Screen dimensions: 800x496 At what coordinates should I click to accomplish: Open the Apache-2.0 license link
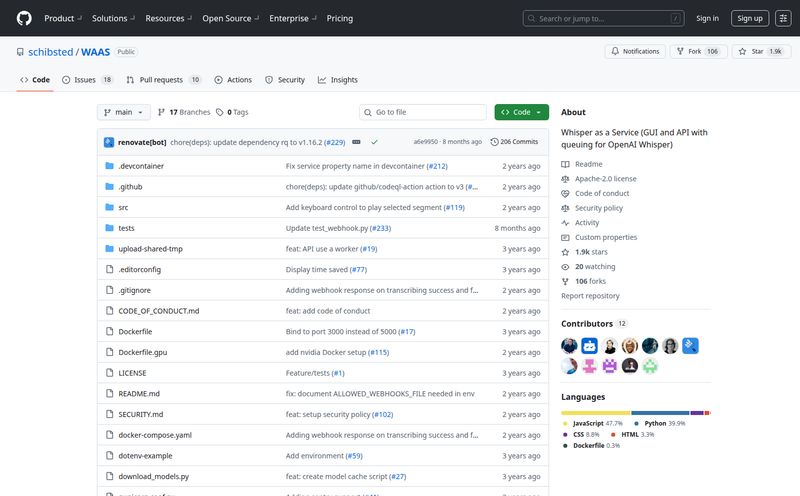pyautogui.click(x=605, y=179)
